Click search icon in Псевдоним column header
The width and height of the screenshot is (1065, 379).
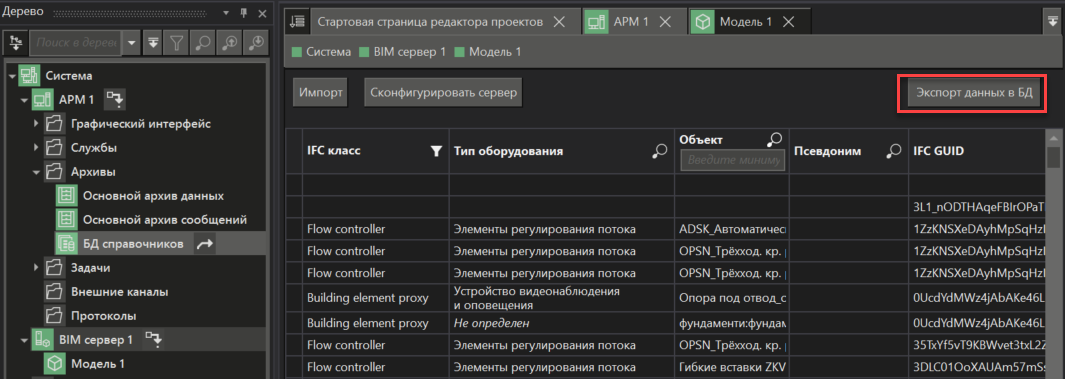pos(893,151)
